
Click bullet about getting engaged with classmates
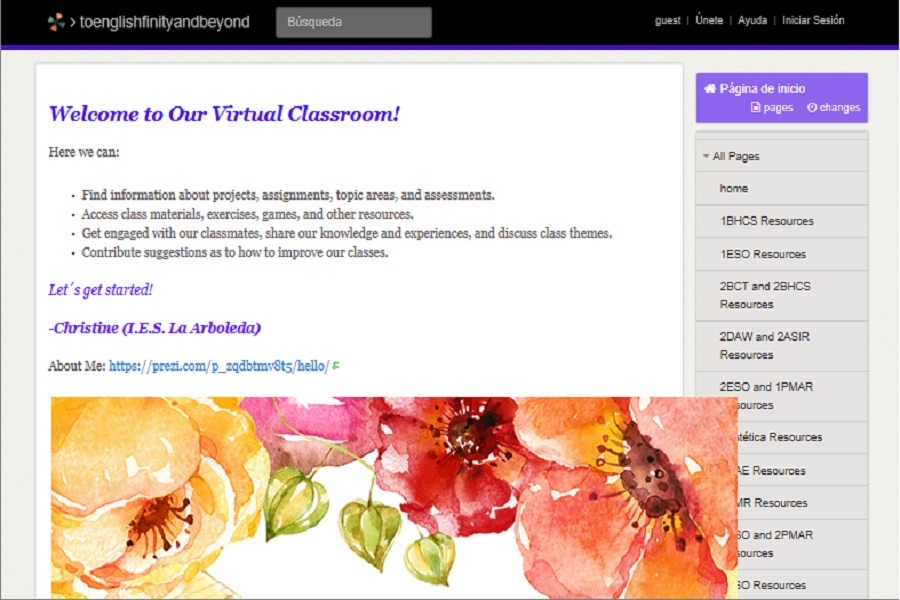347,233
